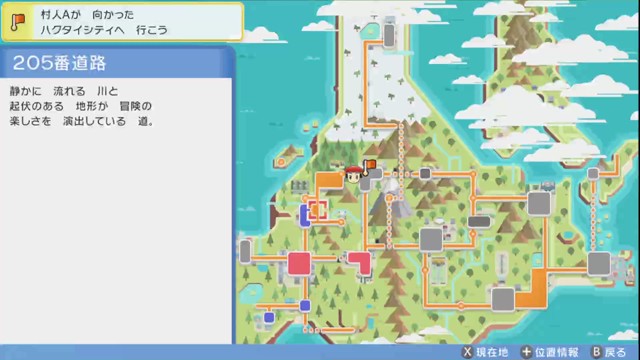Select the small blue town near bottom-left coast

pyautogui.click(x=269, y=317)
